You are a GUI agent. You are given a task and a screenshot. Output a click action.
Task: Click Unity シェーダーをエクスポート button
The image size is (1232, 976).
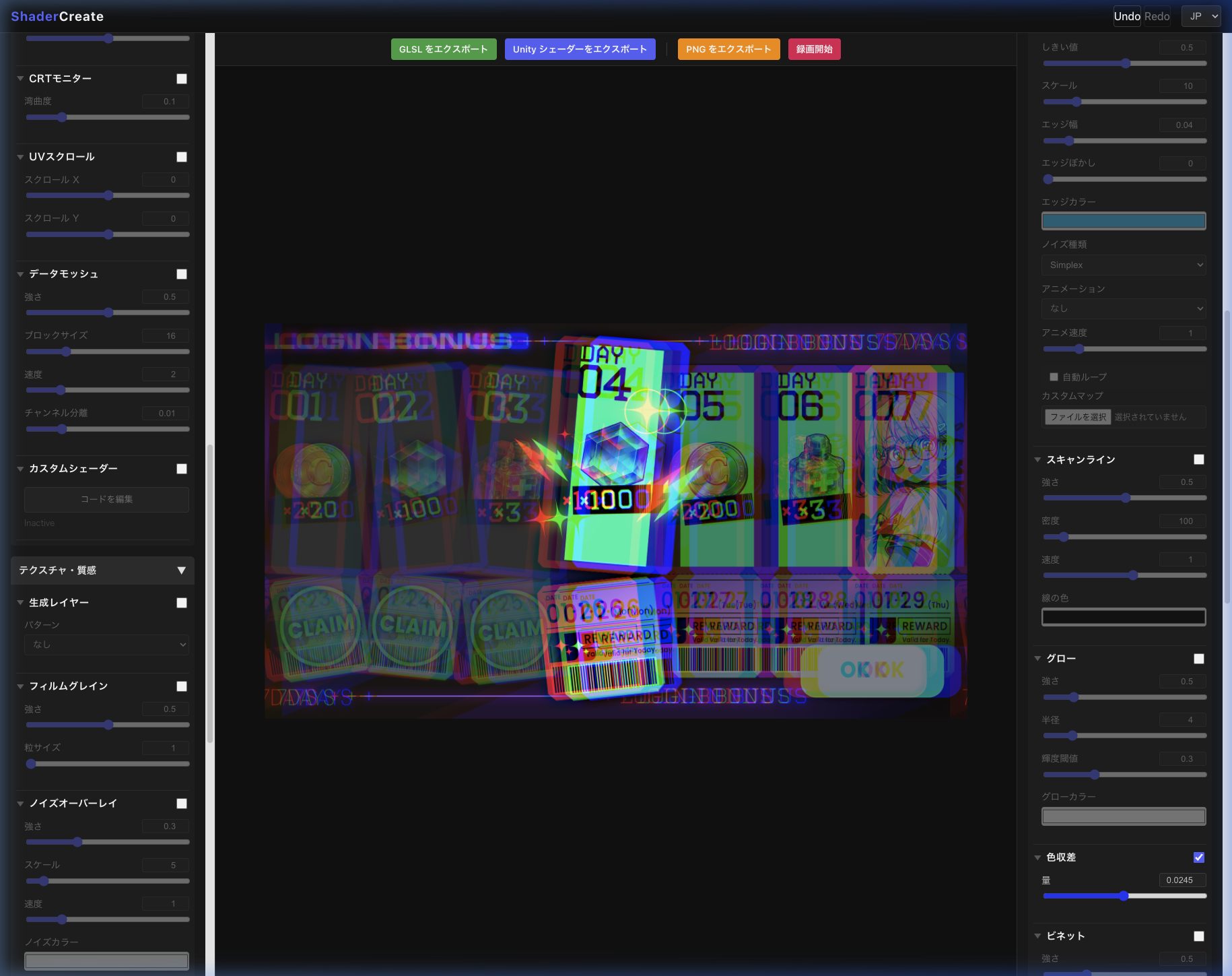pos(580,49)
